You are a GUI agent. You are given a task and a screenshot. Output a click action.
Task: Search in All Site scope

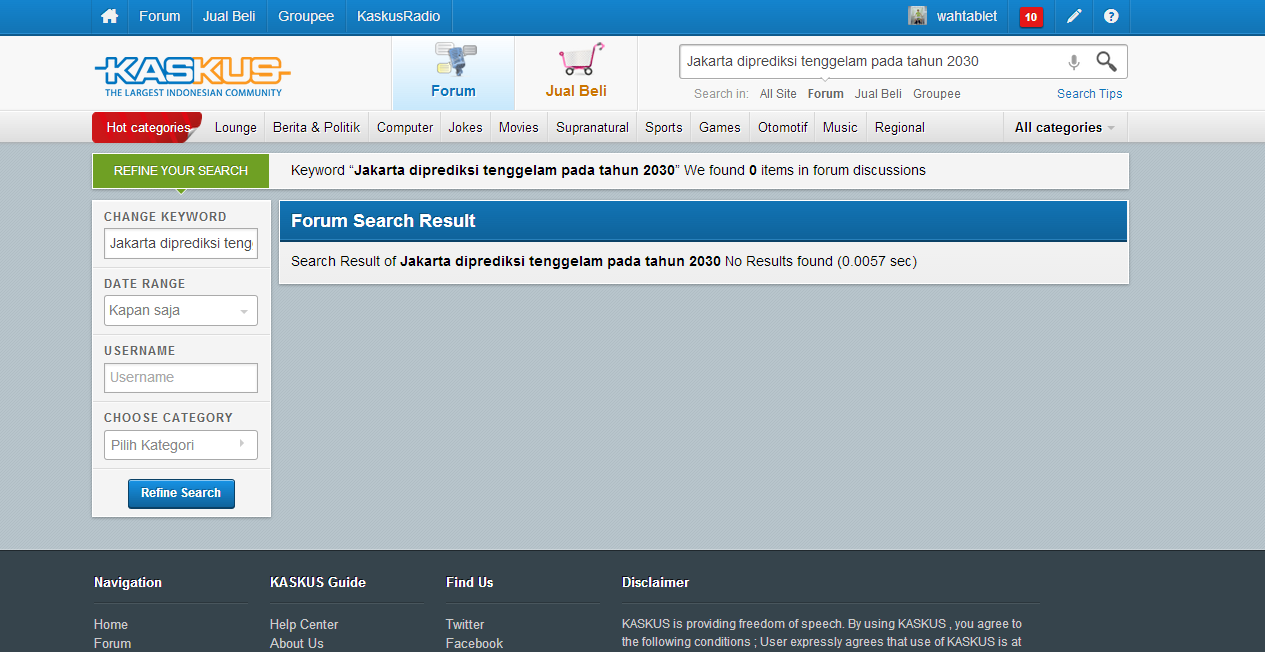tap(778, 94)
